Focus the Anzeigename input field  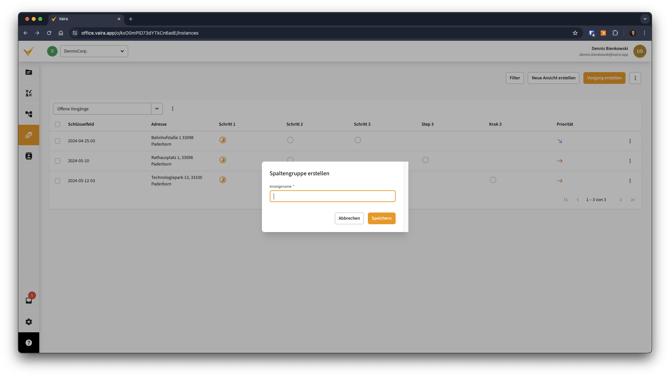click(x=332, y=196)
